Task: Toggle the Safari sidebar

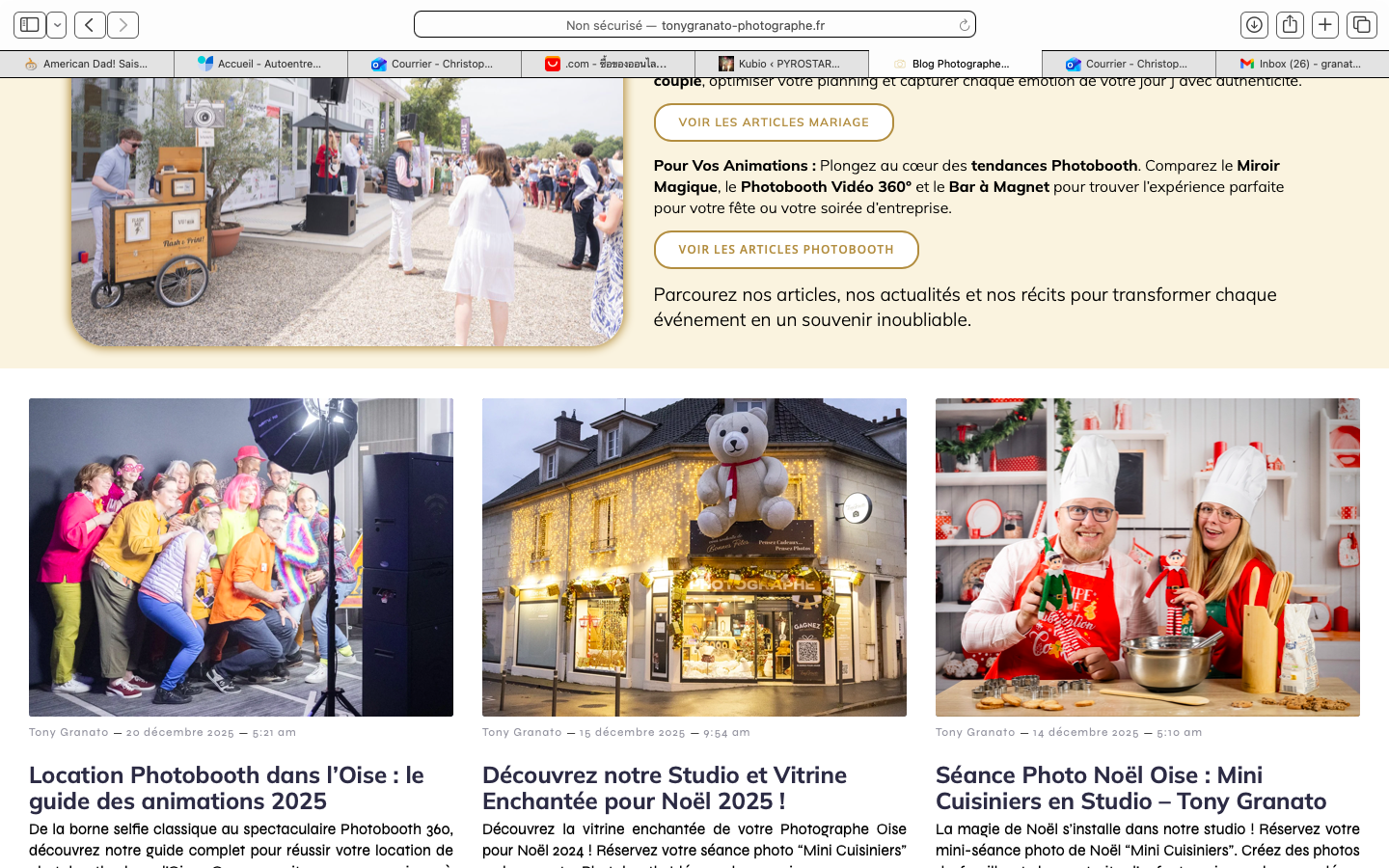Action: [x=30, y=25]
